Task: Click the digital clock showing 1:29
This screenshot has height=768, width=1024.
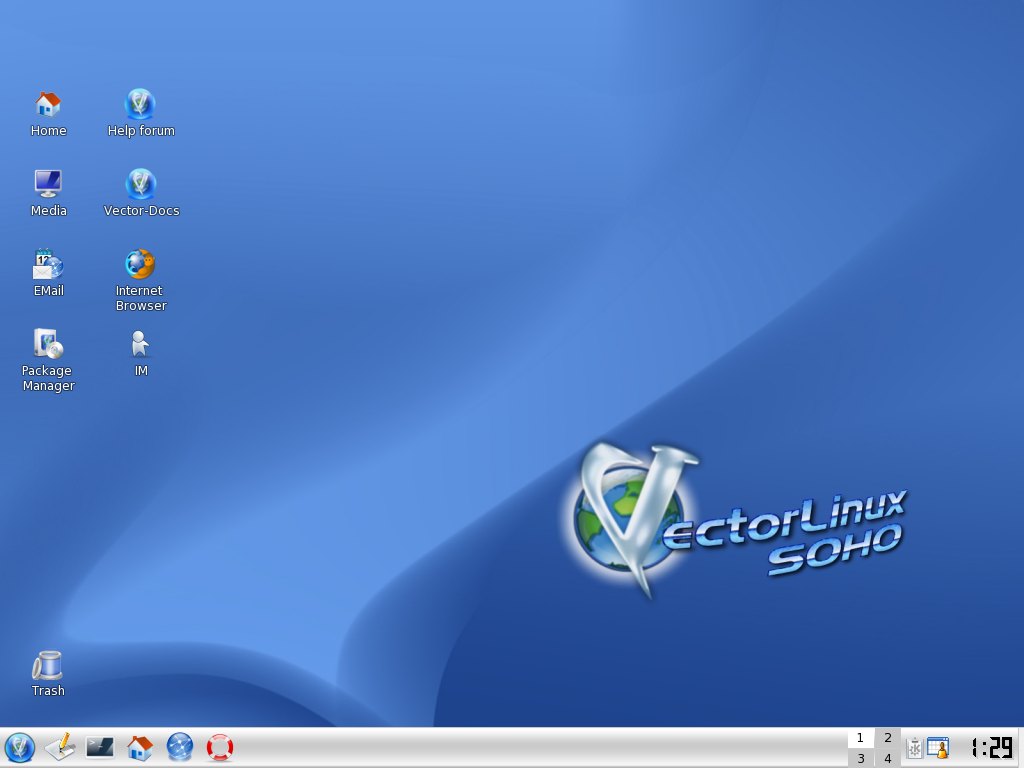Action: point(991,747)
